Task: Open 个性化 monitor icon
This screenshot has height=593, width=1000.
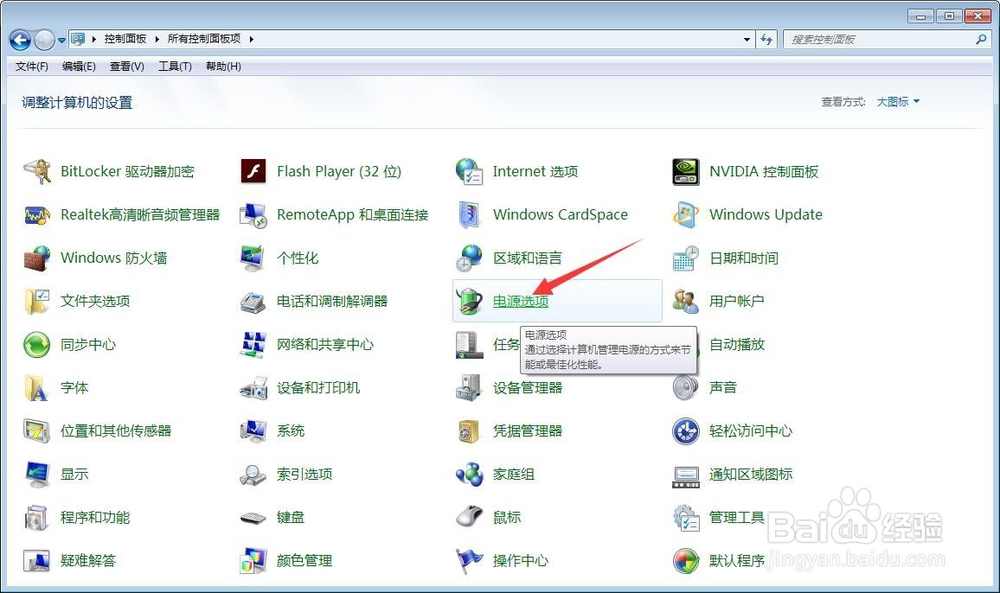Action: 253,258
